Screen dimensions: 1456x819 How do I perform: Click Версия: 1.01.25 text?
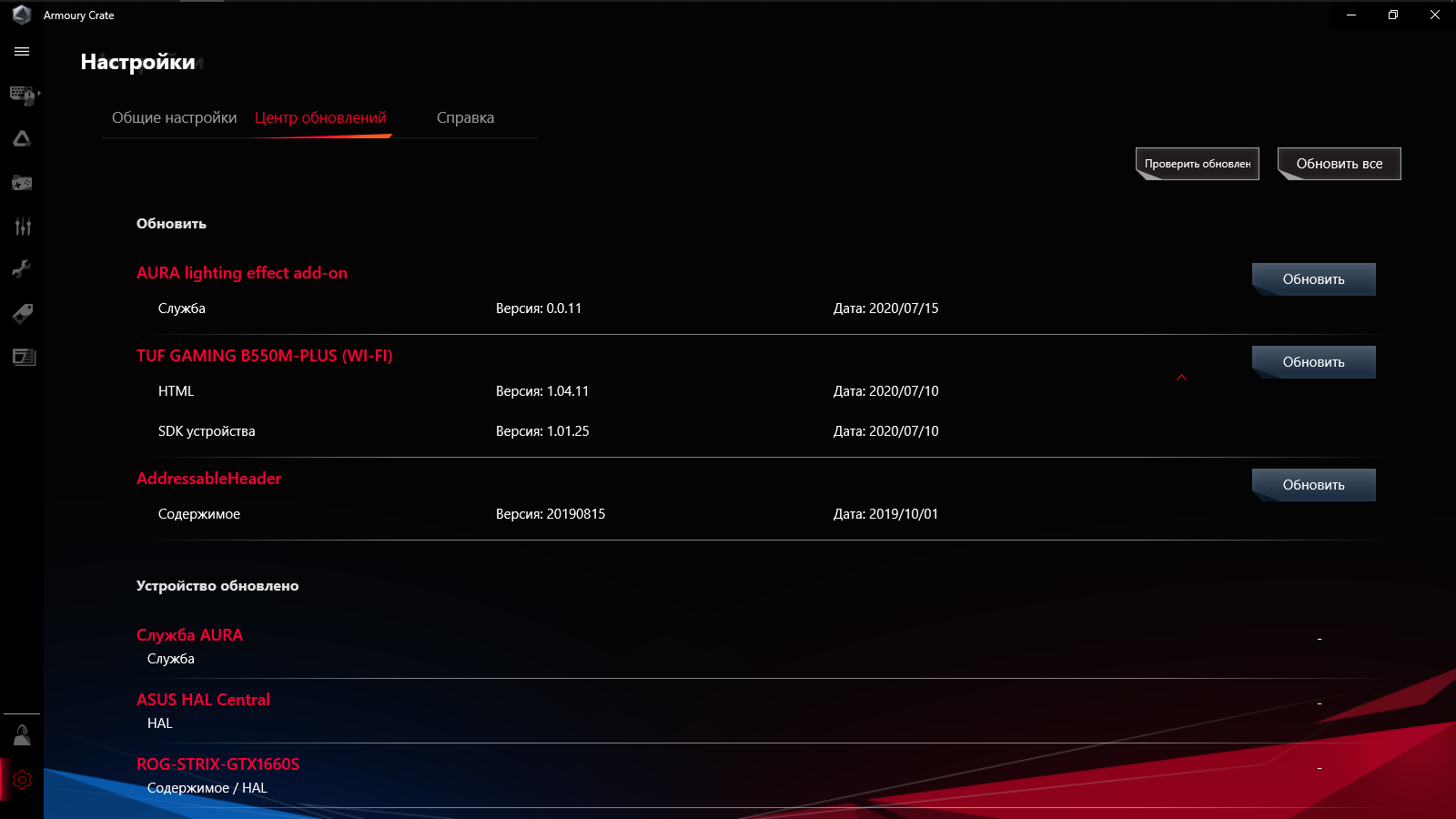click(x=542, y=431)
